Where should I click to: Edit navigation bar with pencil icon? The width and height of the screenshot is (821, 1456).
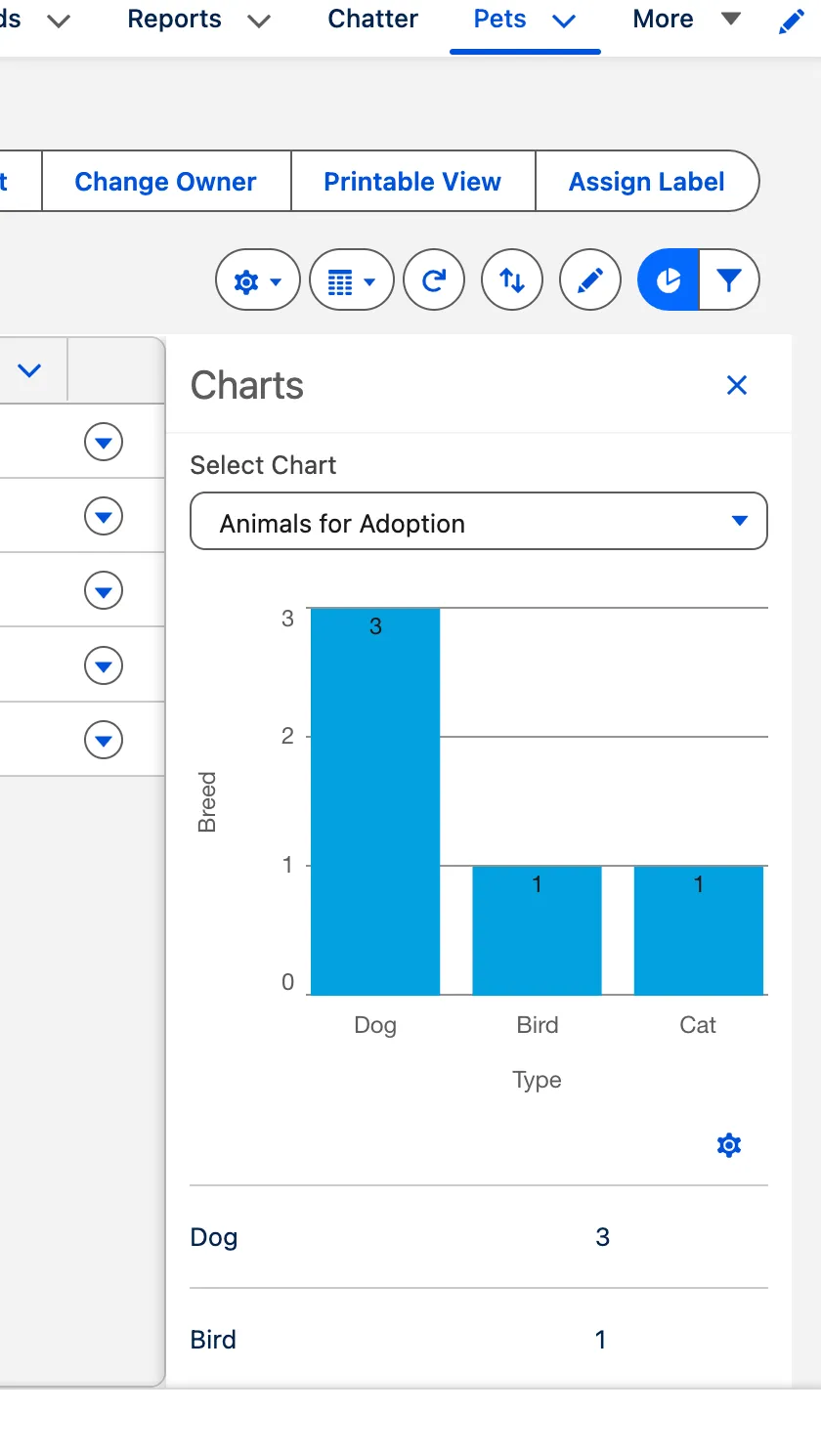coord(791,21)
